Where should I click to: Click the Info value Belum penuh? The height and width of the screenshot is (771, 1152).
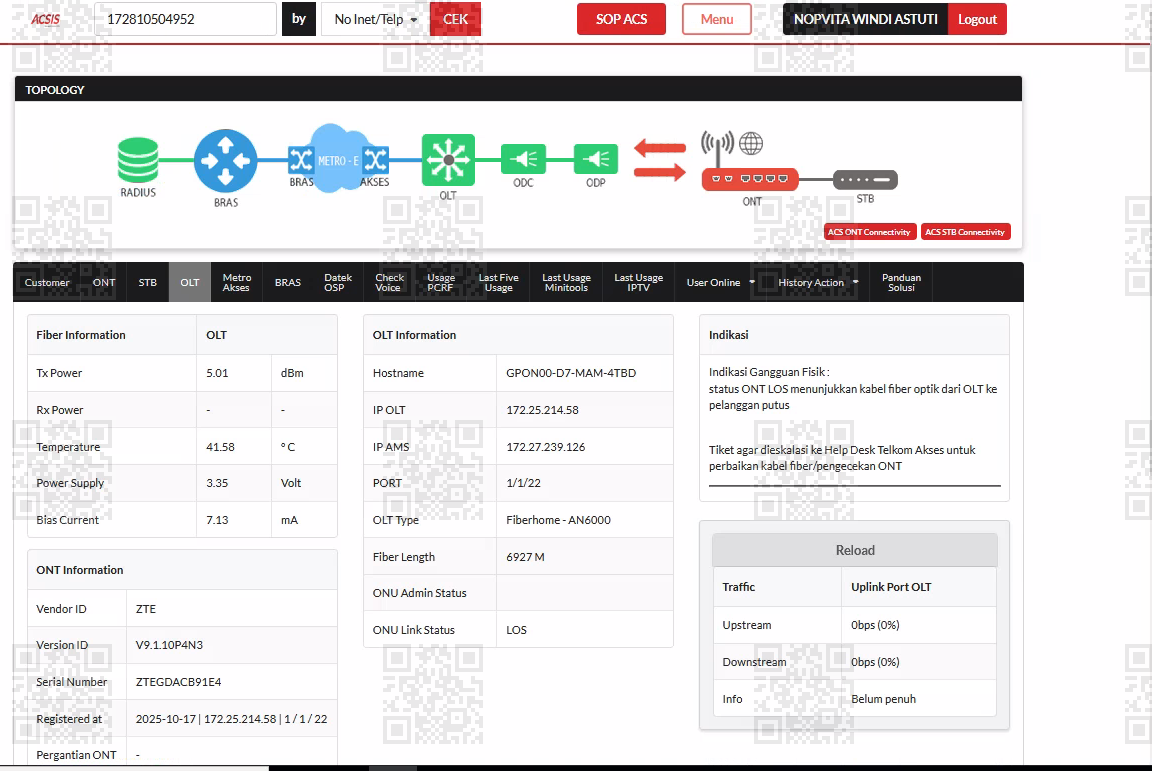pos(883,699)
